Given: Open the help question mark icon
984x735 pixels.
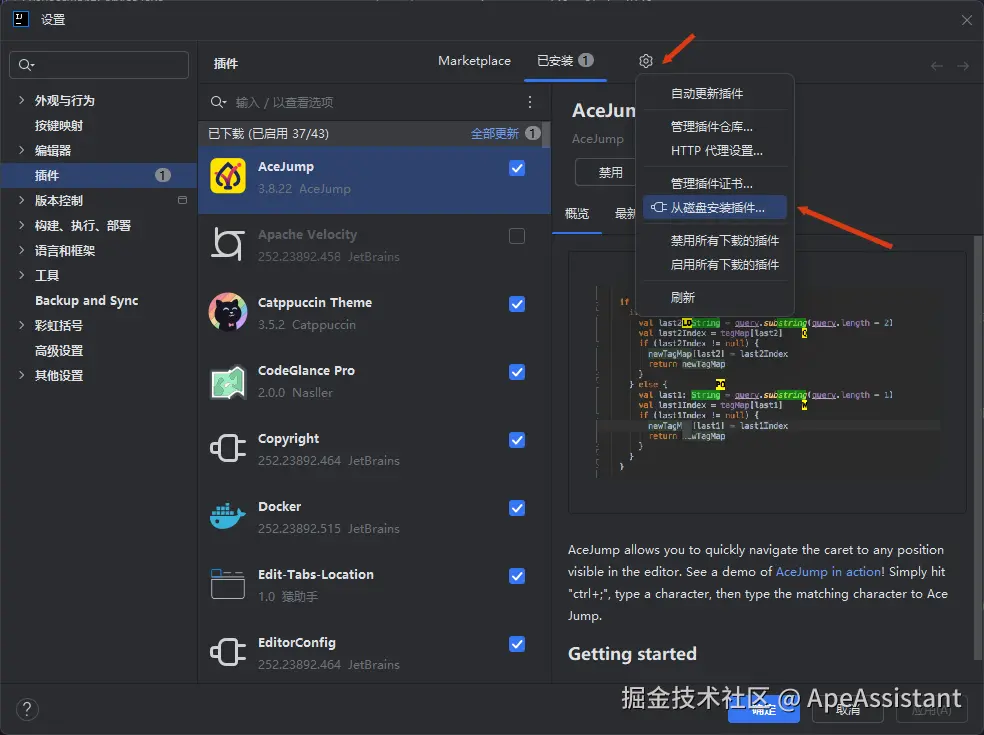Looking at the screenshot, I should [27, 710].
